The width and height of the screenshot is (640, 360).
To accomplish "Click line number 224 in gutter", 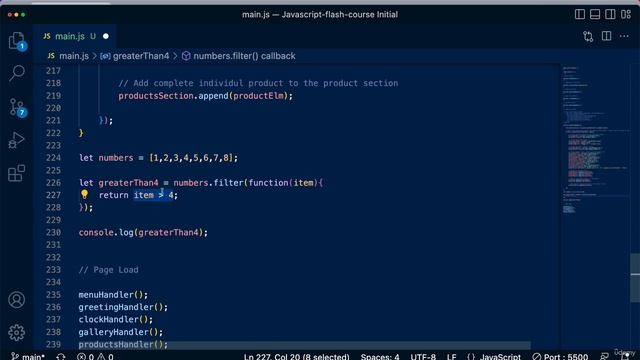I will click(x=53, y=158).
